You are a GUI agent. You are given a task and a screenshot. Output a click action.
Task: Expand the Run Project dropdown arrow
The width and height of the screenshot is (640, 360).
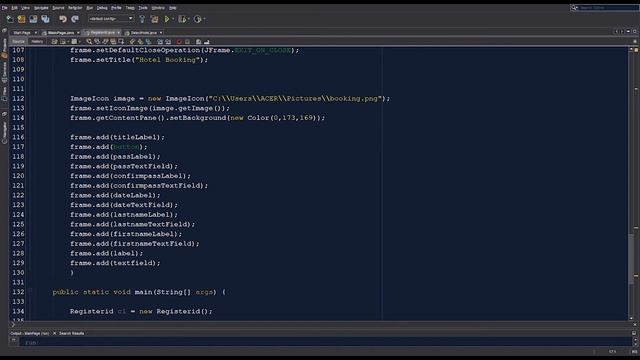173,19
